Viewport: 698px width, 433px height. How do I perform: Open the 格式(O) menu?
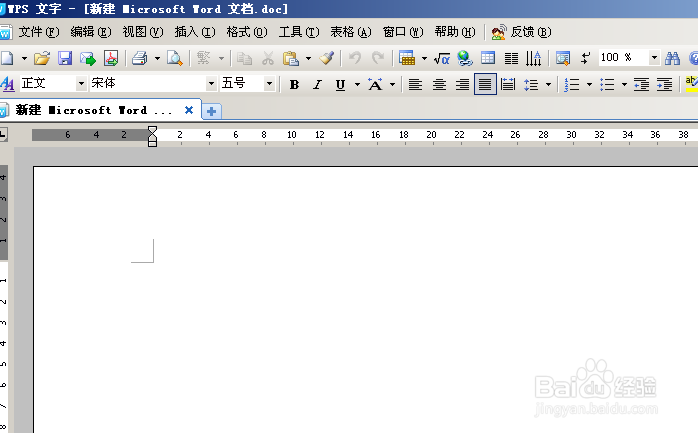point(247,32)
